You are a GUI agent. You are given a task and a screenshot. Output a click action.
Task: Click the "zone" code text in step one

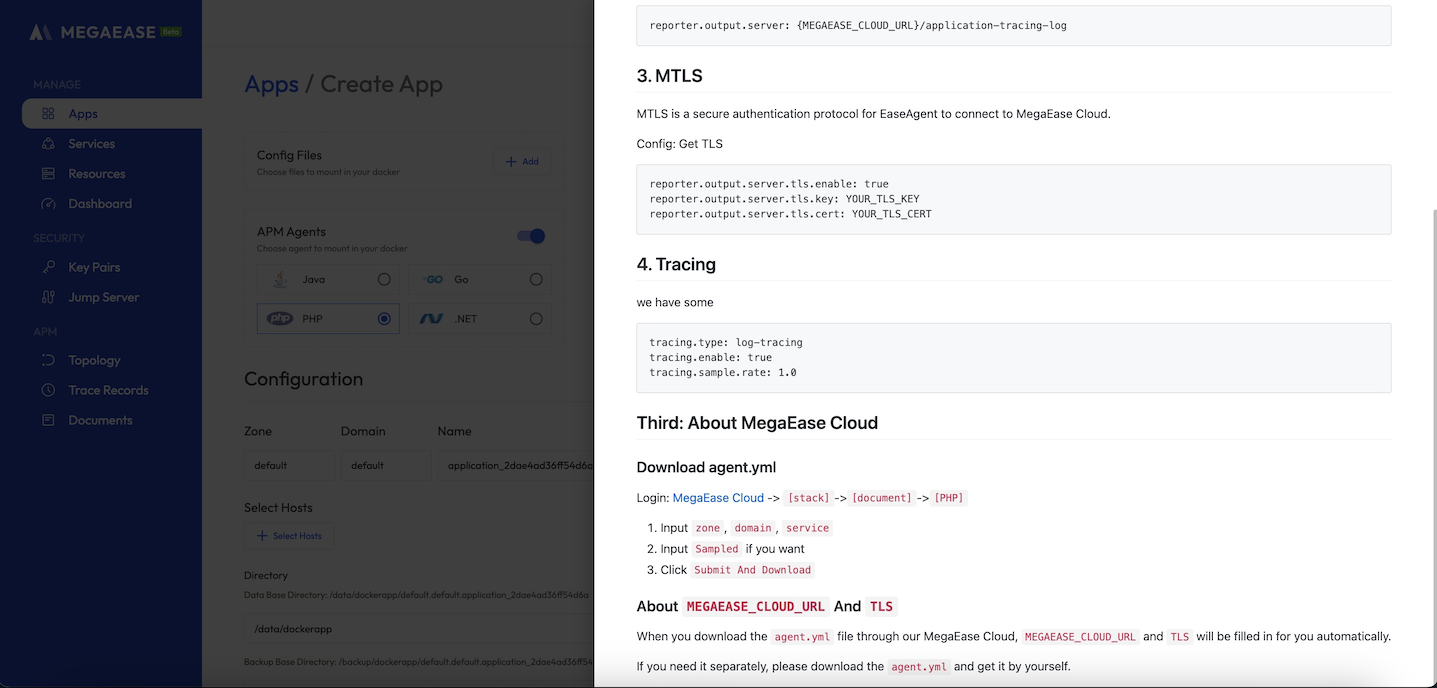[707, 528]
